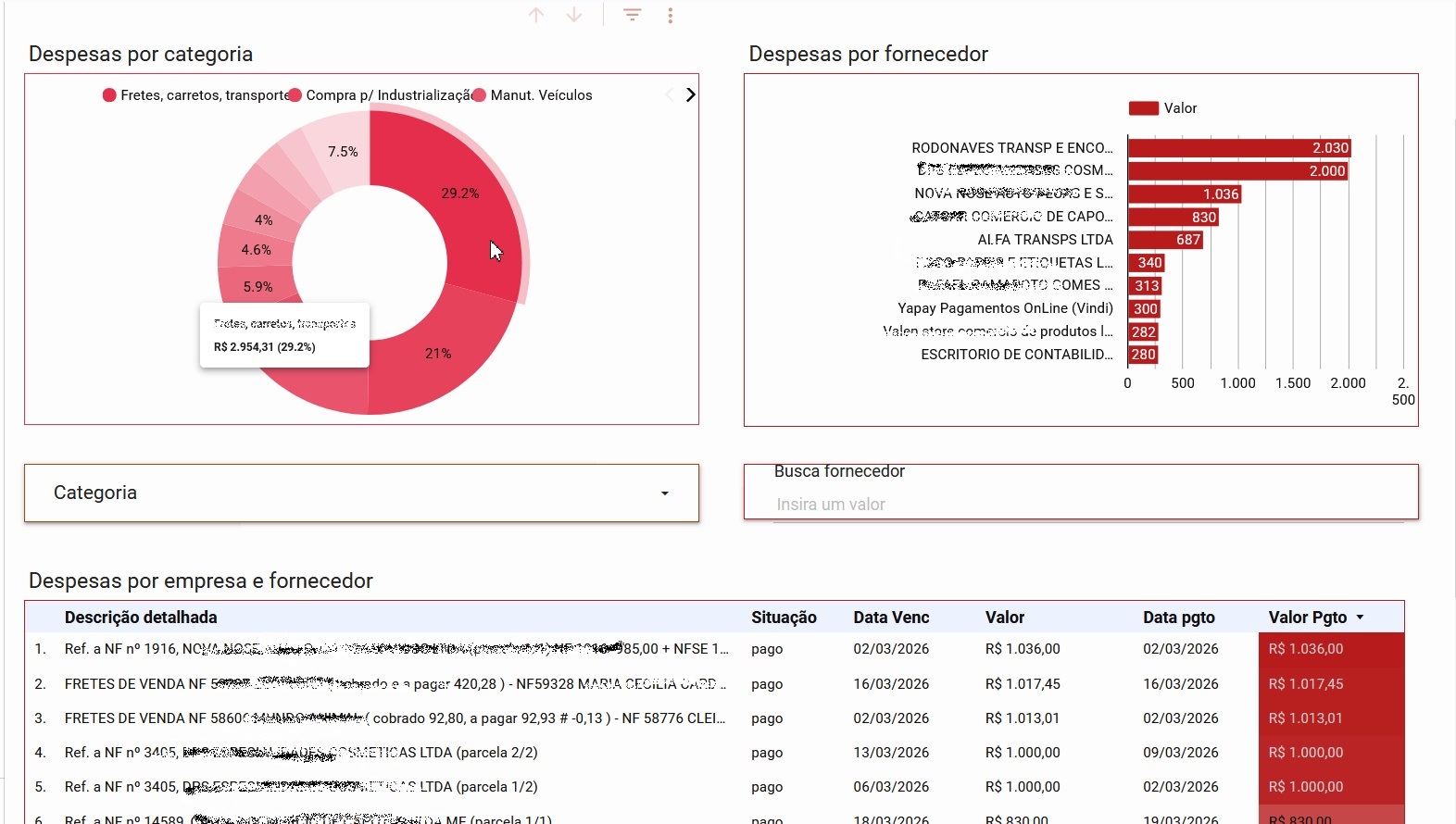Toggle the Fretes, carretos legend item
This screenshot has height=824, width=1456.
point(196,95)
